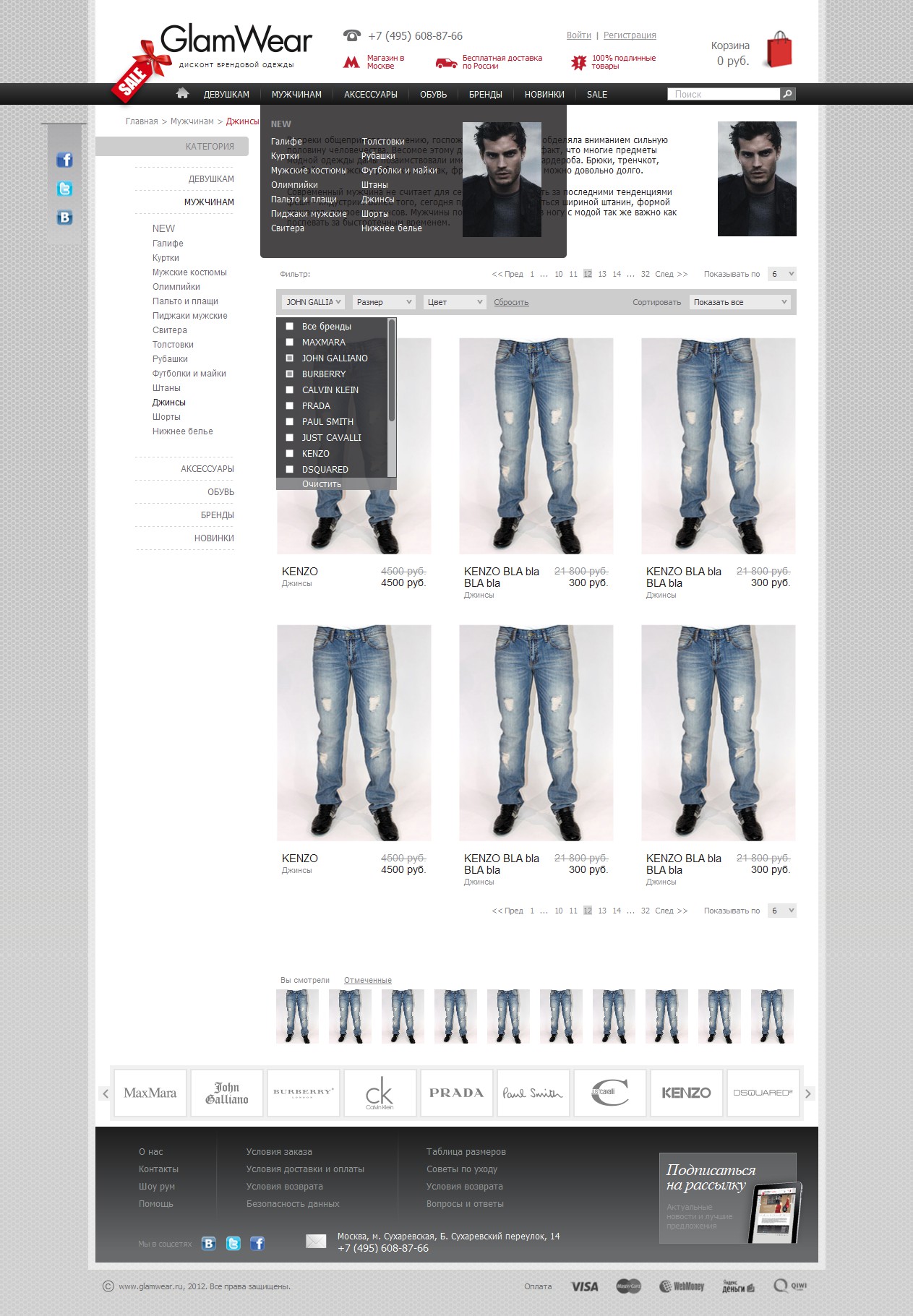Open top 'Показывать по' items-per-page dropdown
The image size is (913, 1316).
pyautogui.click(x=782, y=274)
